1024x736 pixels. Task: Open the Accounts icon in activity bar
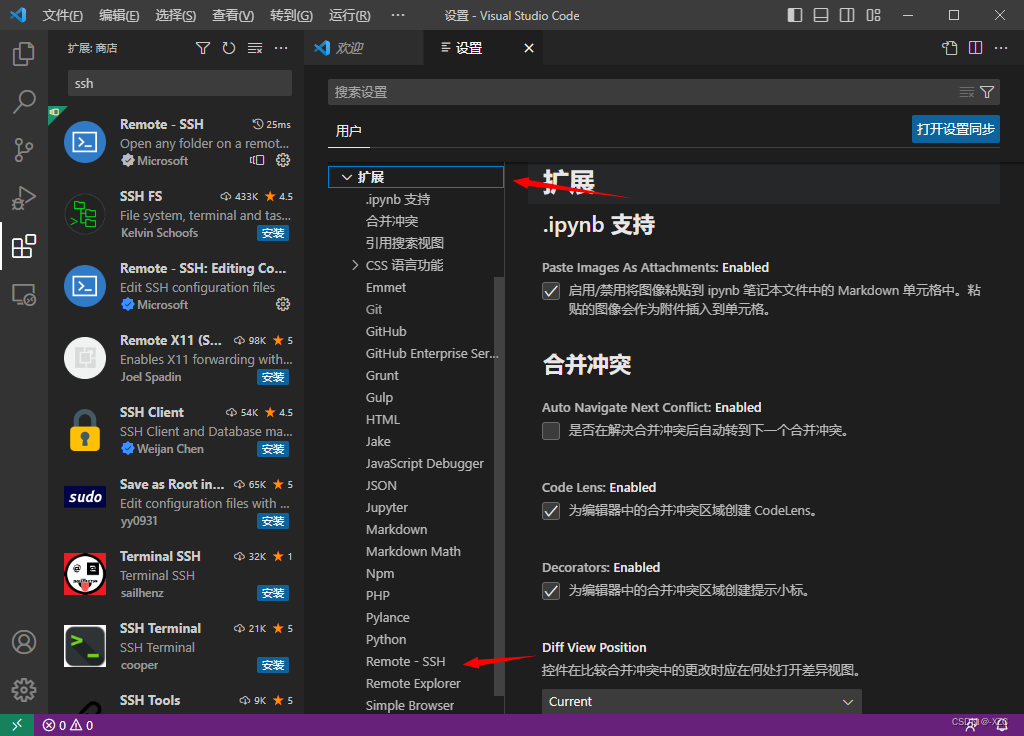(x=24, y=642)
